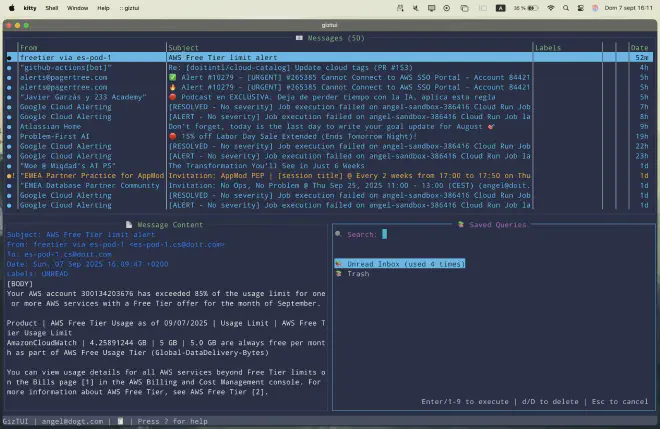Click the Subject column header
This screenshot has height=429, width=660.
click(184, 48)
